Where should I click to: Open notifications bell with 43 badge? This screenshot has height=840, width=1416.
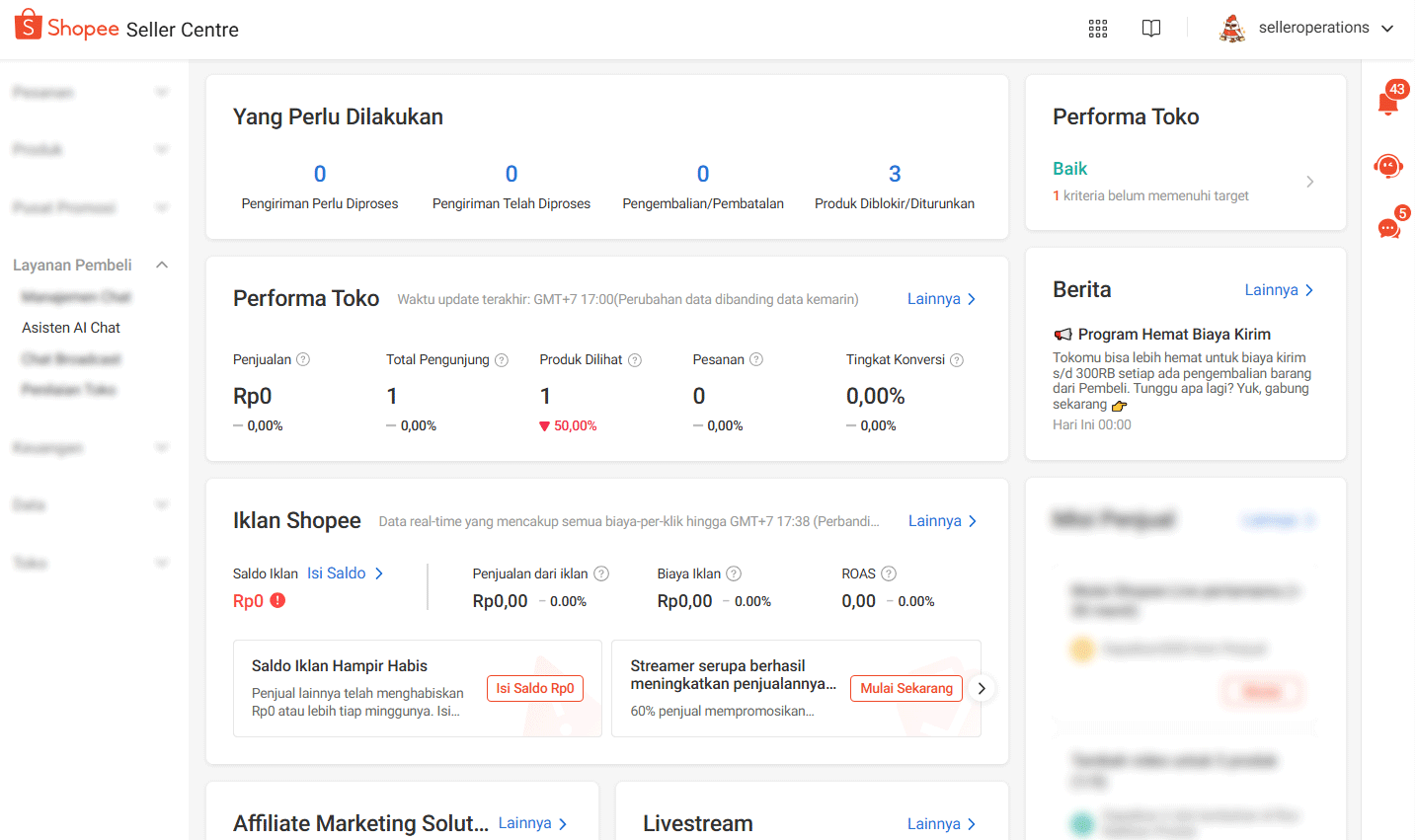coord(1389,102)
